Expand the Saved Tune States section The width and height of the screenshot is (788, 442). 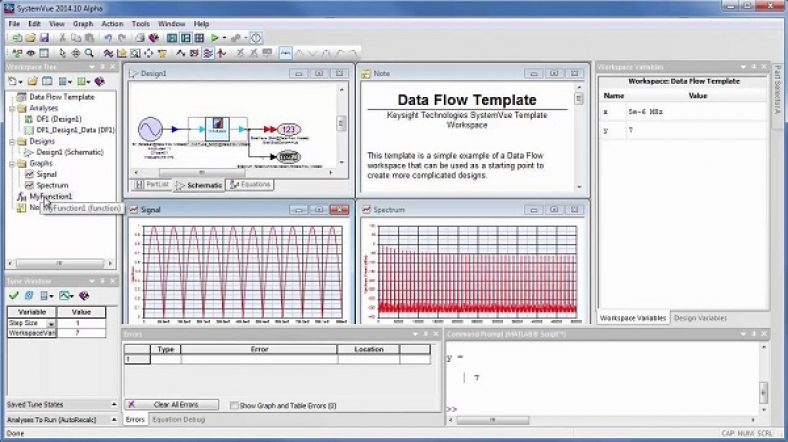(114, 404)
